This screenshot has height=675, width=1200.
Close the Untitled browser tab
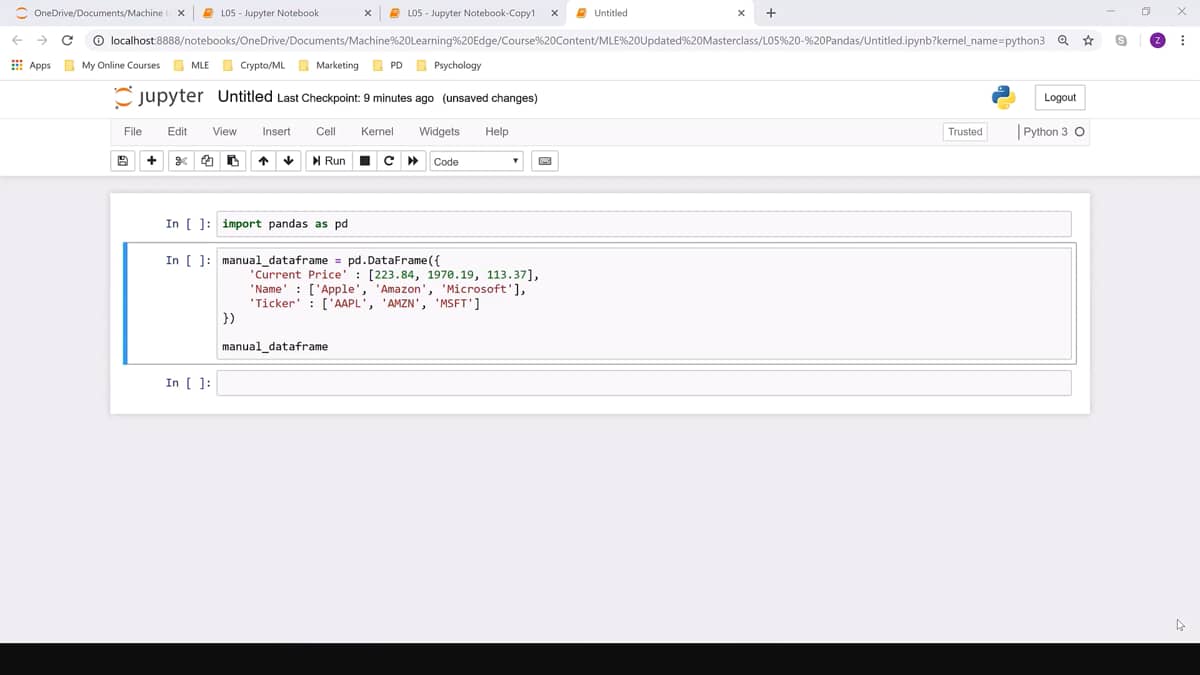741,13
